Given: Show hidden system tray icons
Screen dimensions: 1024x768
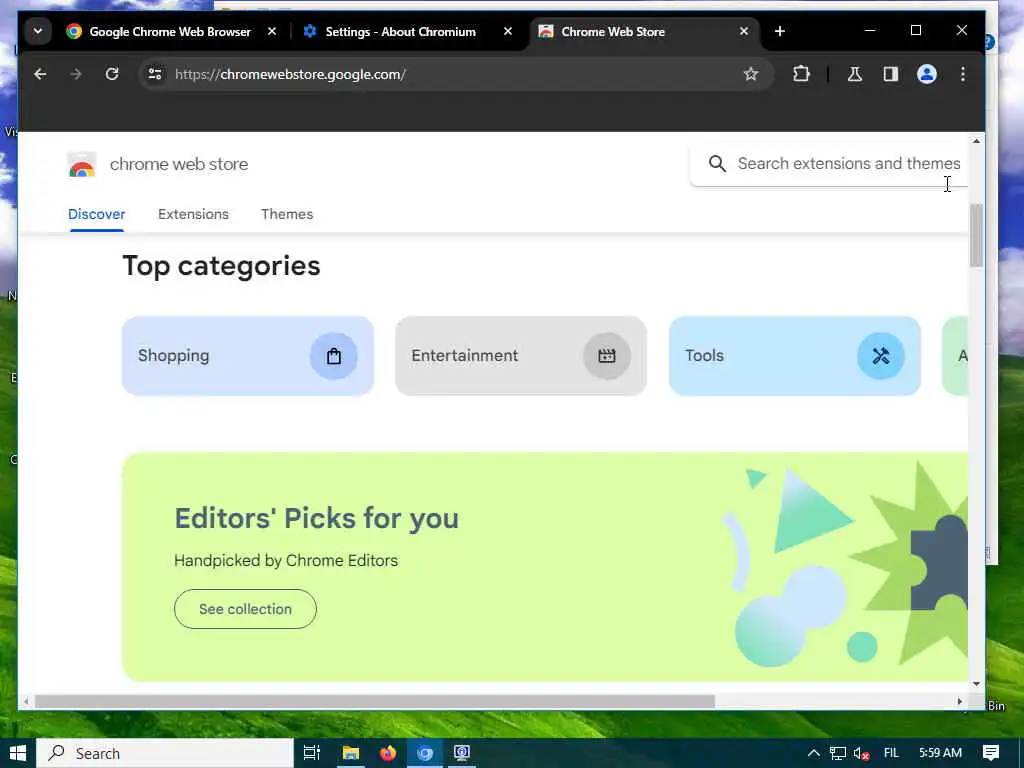Looking at the screenshot, I should click(814, 754).
